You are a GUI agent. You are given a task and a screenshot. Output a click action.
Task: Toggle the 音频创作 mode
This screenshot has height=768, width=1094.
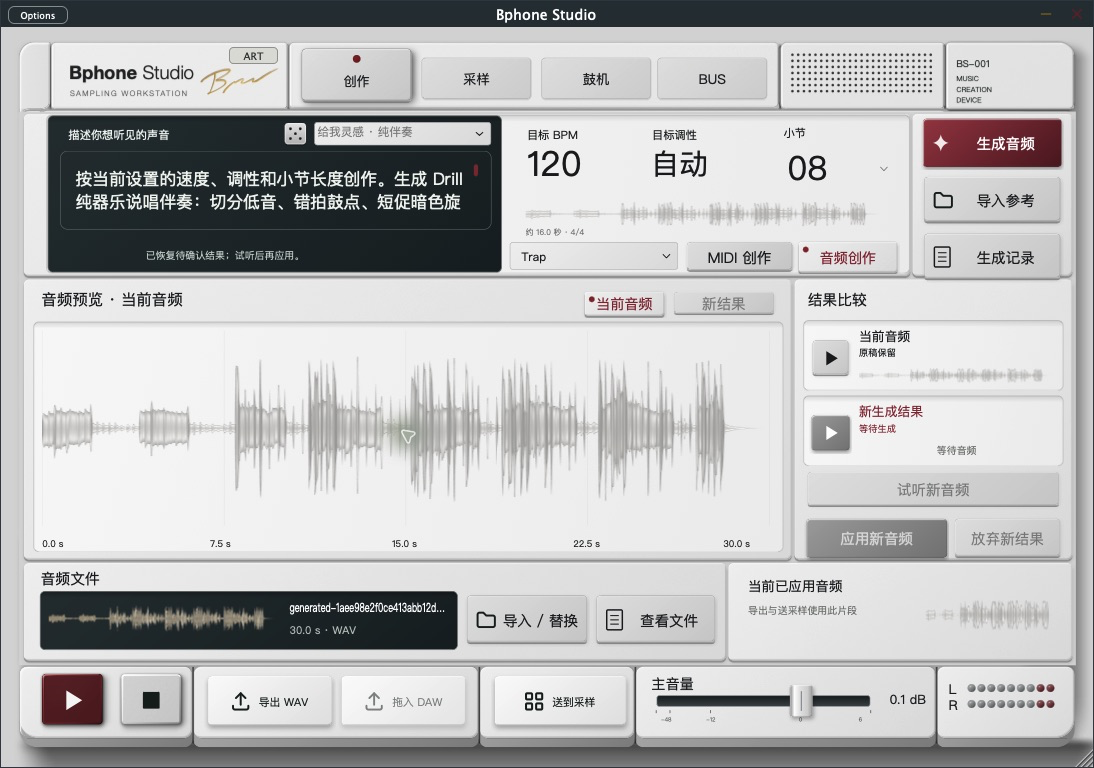tap(847, 257)
